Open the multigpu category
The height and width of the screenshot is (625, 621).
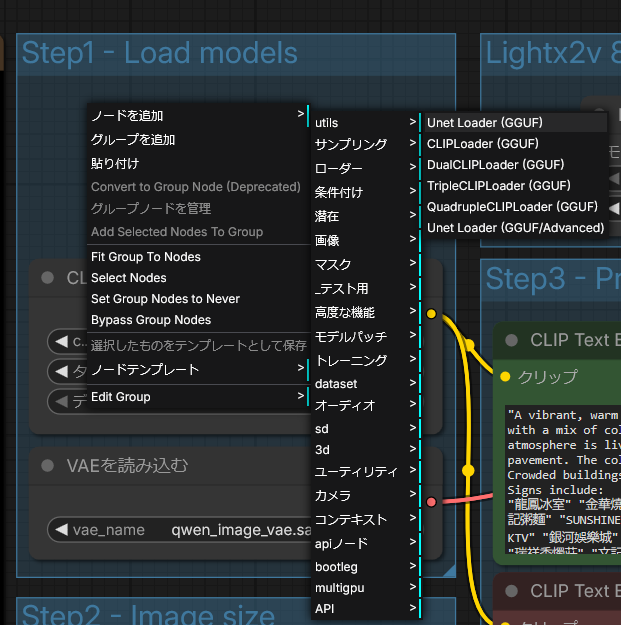point(366,588)
